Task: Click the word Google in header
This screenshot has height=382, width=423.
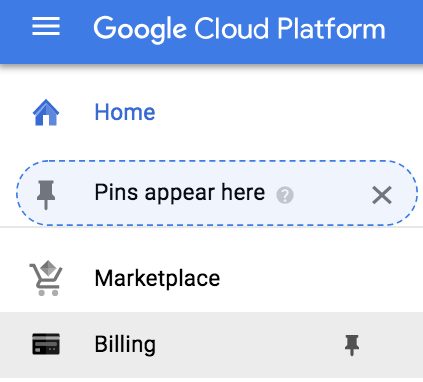Action: coord(140,29)
